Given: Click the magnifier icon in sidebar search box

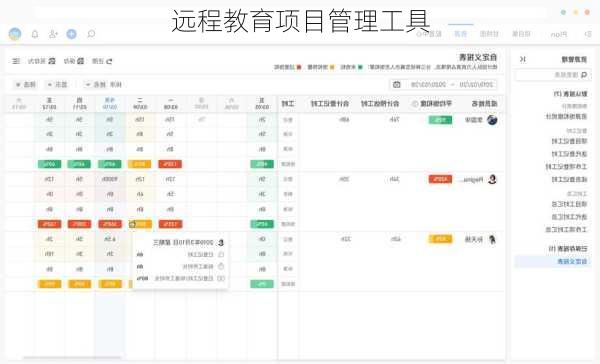Looking at the screenshot, I should [584, 75].
